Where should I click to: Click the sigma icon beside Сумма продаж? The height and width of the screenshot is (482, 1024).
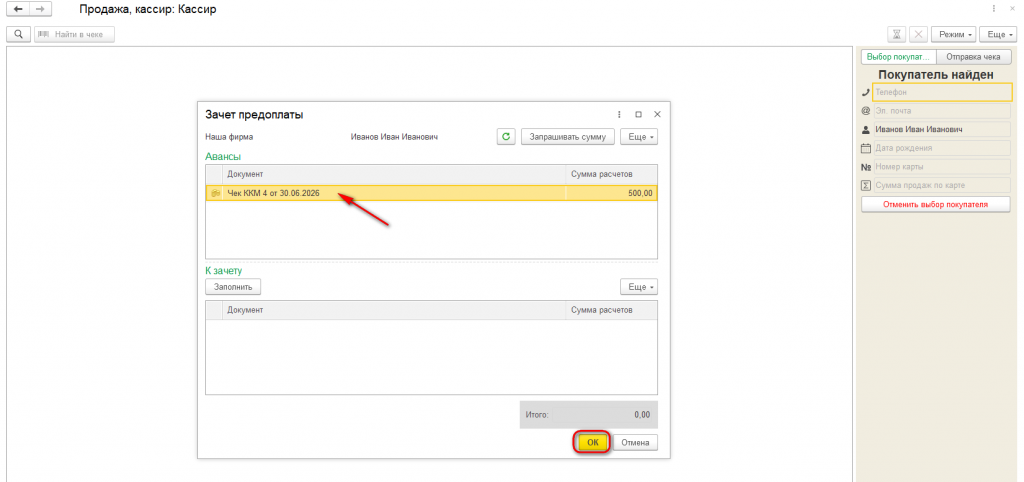click(866, 185)
